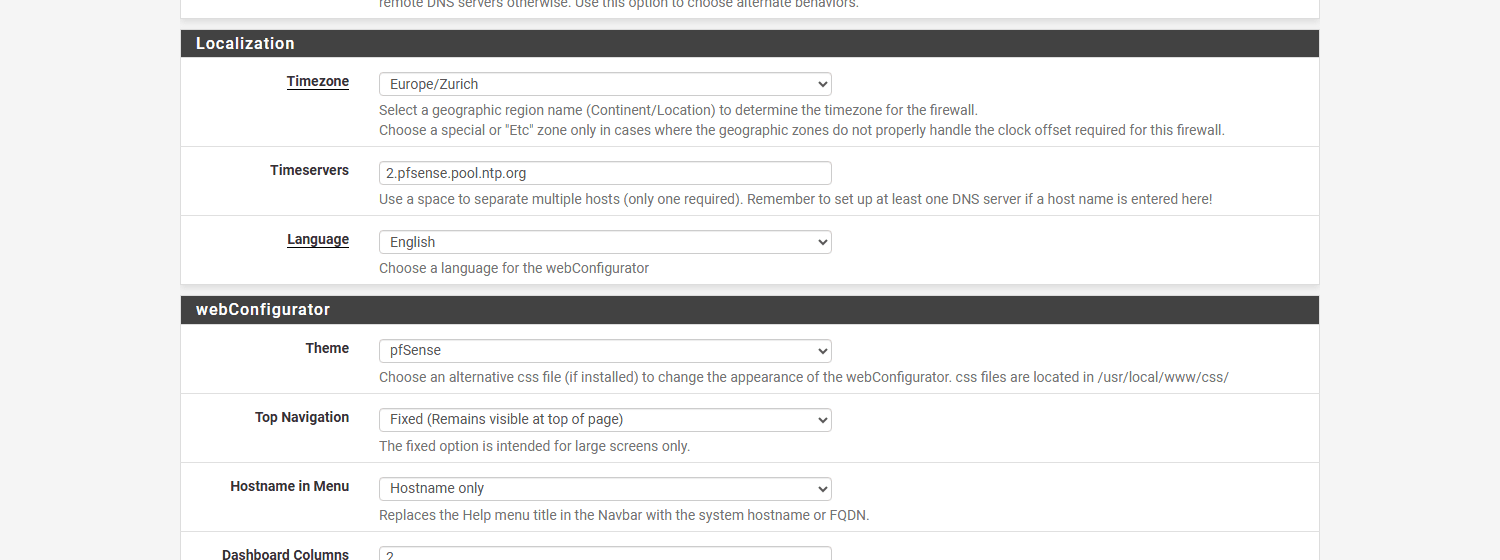Viewport: 1500px width, 560px height.
Task: Click the Dashboard Columns label
Action: pyautogui.click(x=286, y=554)
